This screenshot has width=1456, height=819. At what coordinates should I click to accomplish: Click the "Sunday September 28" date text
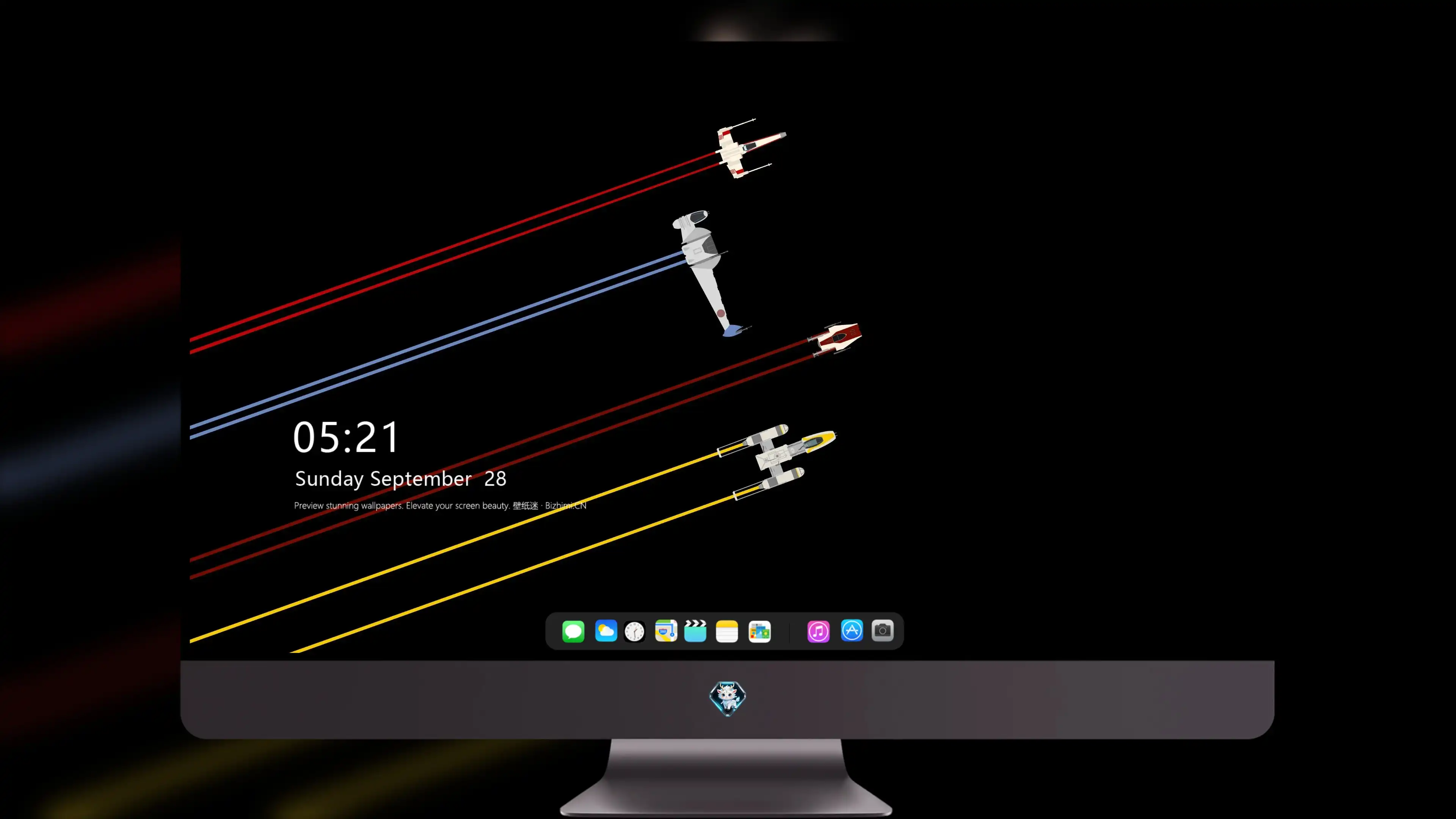point(400,479)
